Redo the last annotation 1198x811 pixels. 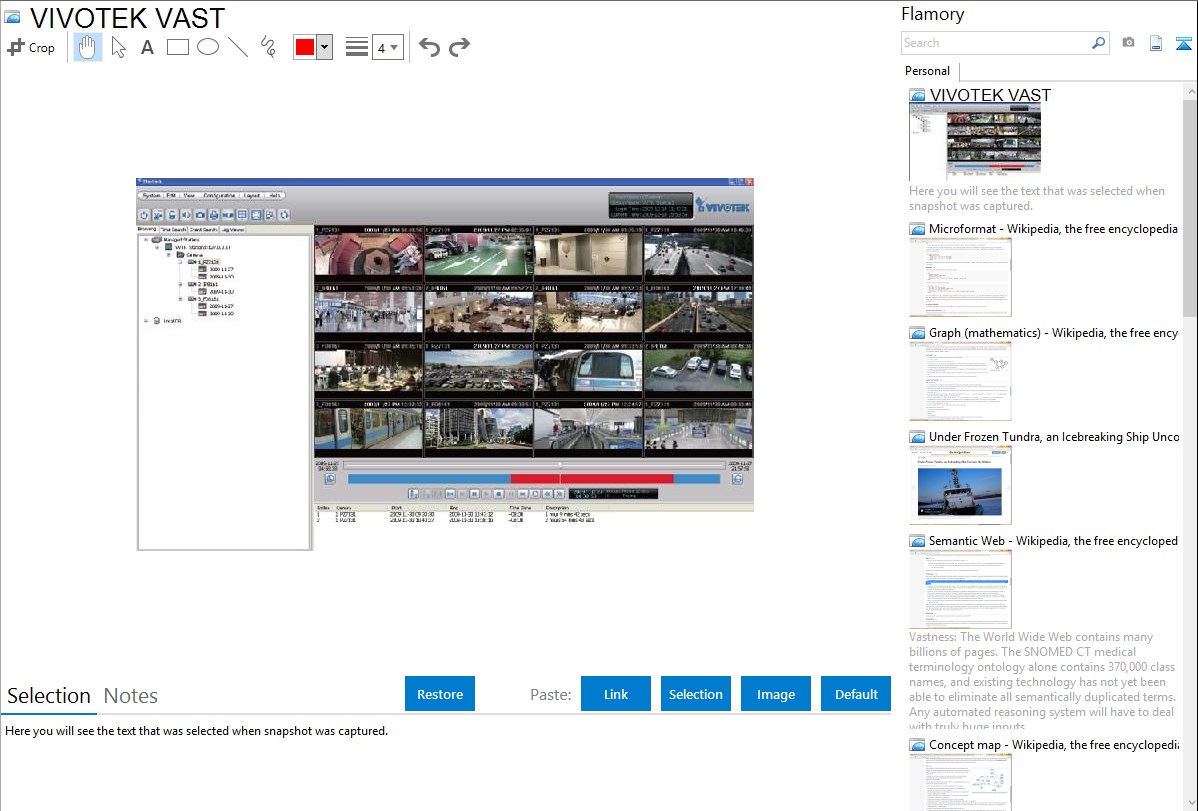pyautogui.click(x=459, y=47)
